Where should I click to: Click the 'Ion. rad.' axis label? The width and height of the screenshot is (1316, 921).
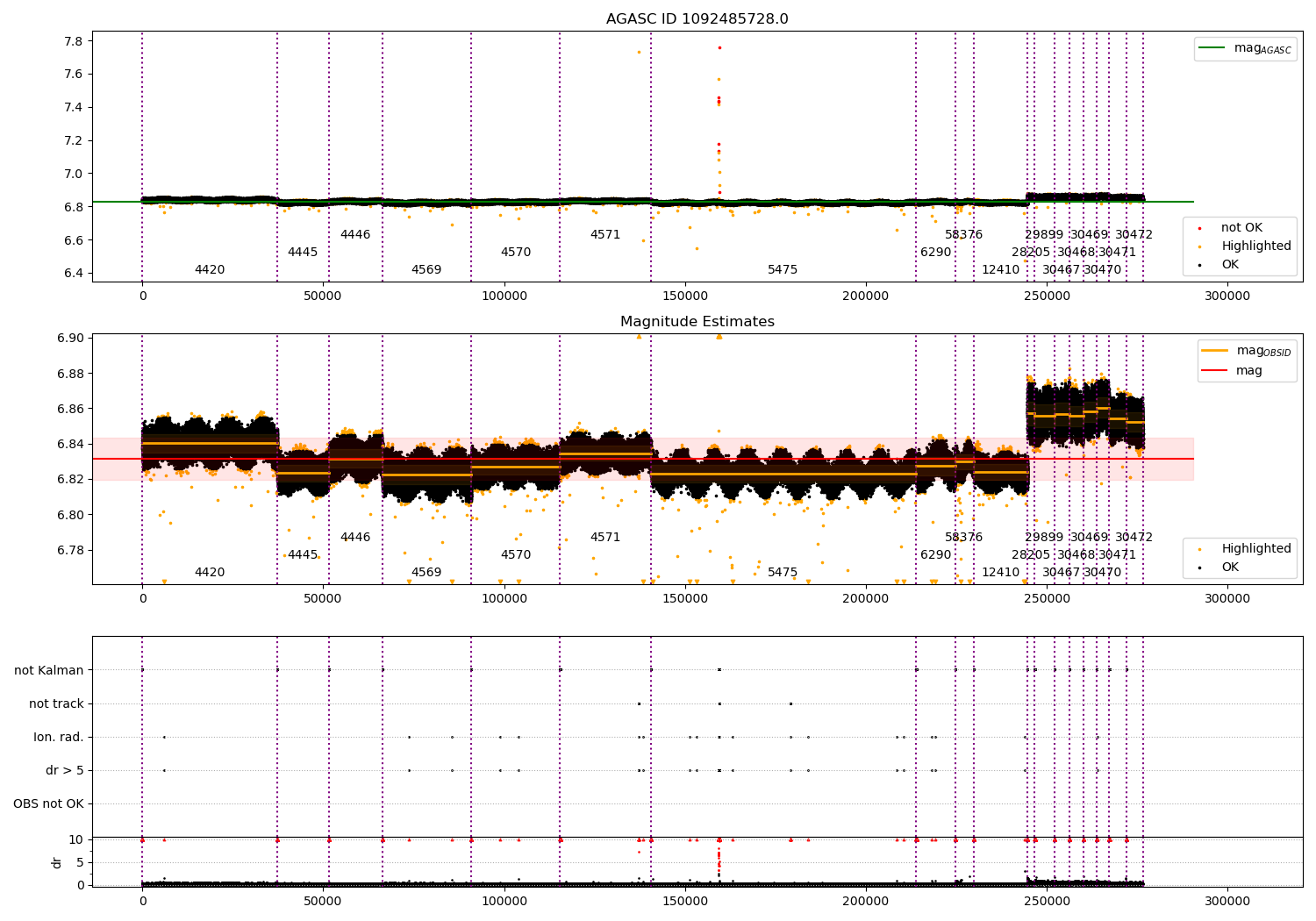coord(59,738)
